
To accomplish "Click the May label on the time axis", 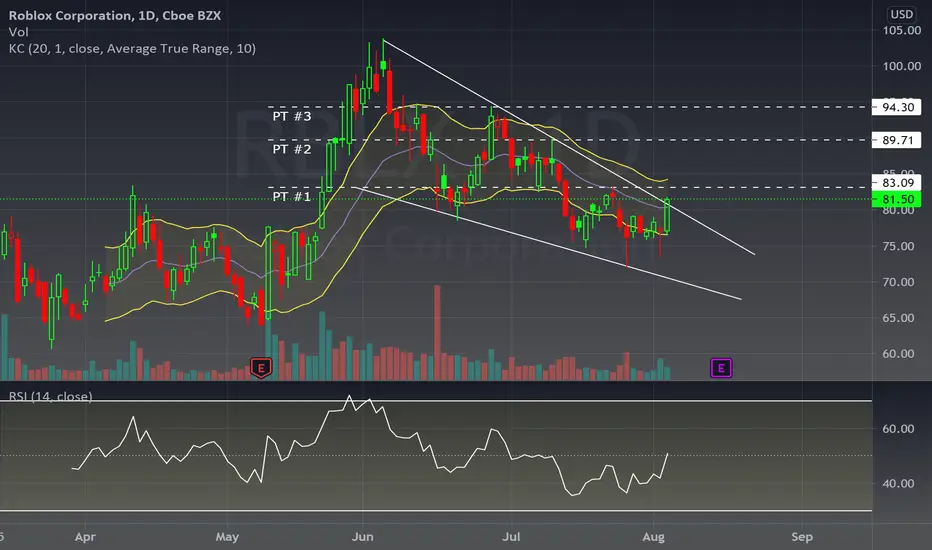I will point(227,537).
